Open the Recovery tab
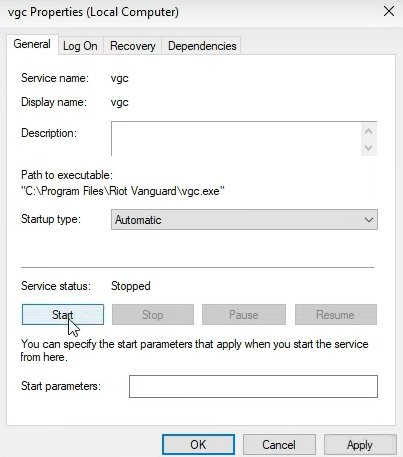403x457 pixels. [x=133, y=46]
